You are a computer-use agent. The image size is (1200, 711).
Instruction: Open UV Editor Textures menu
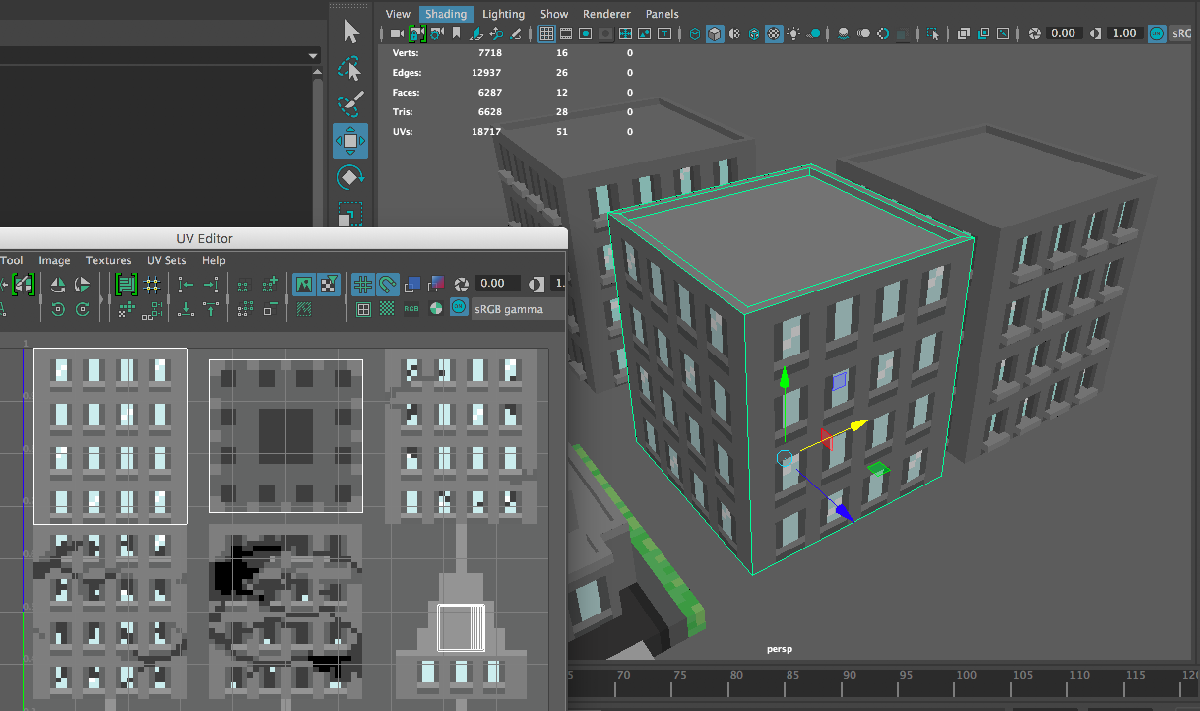coord(108,260)
